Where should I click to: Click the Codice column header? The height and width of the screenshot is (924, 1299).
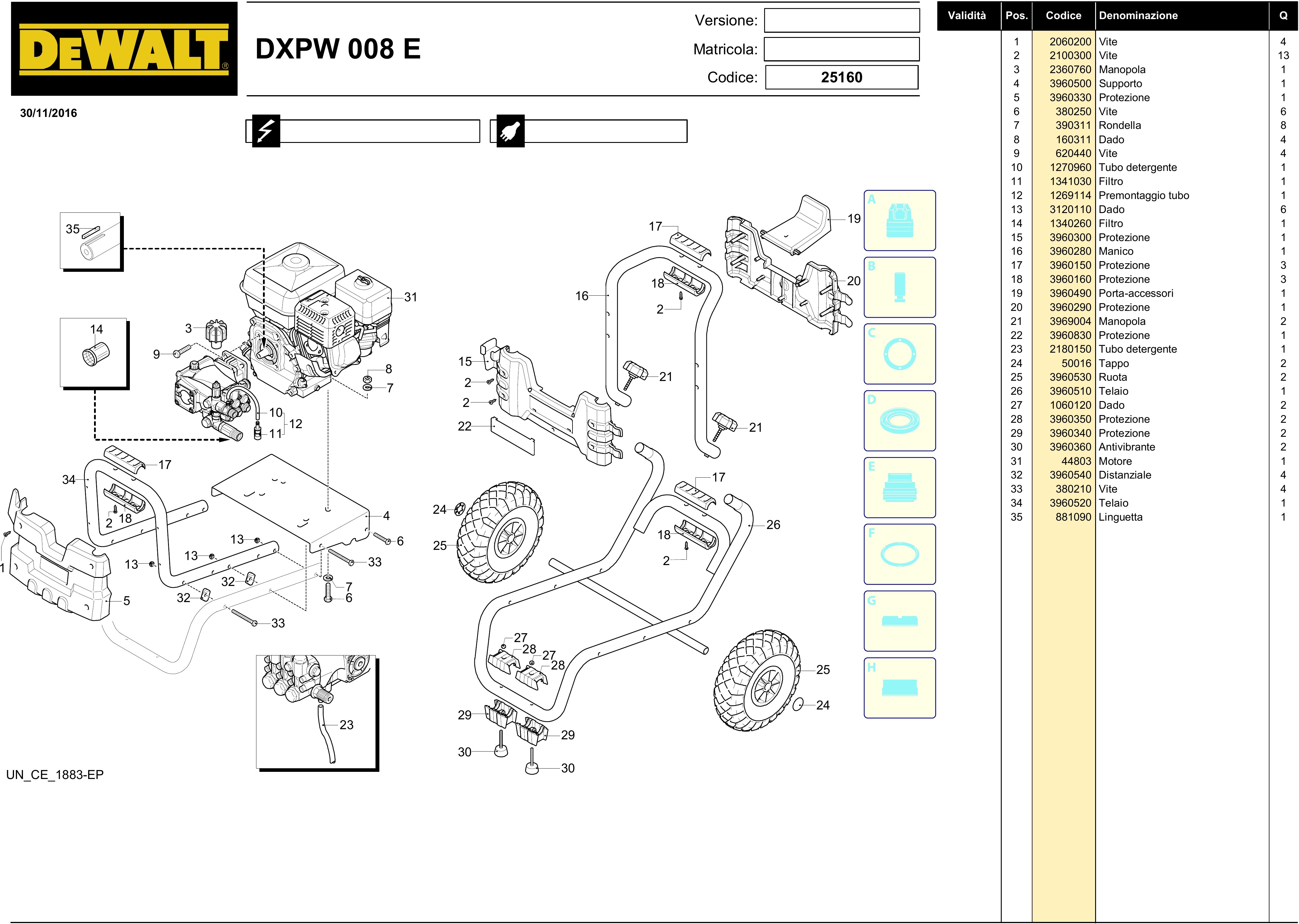click(x=1063, y=15)
